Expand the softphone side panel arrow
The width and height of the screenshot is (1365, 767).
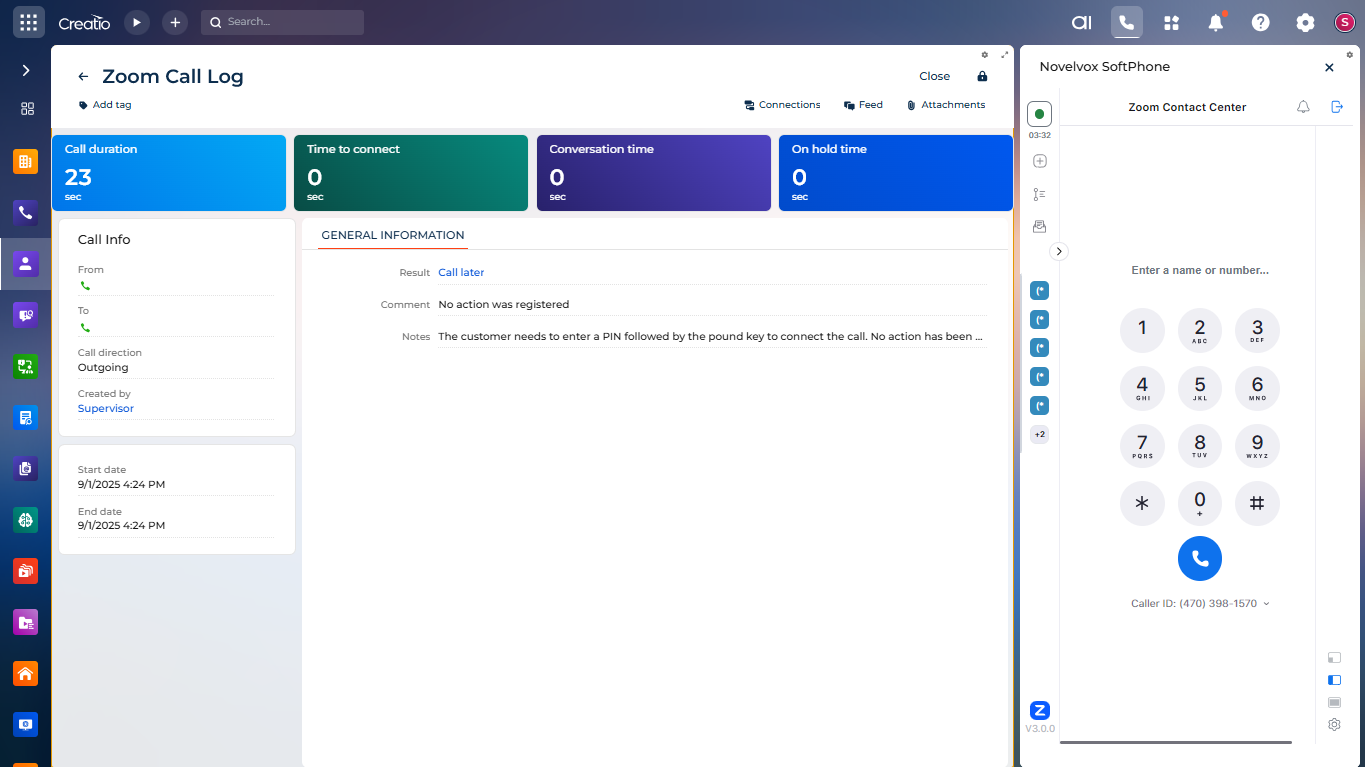point(1059,252)
